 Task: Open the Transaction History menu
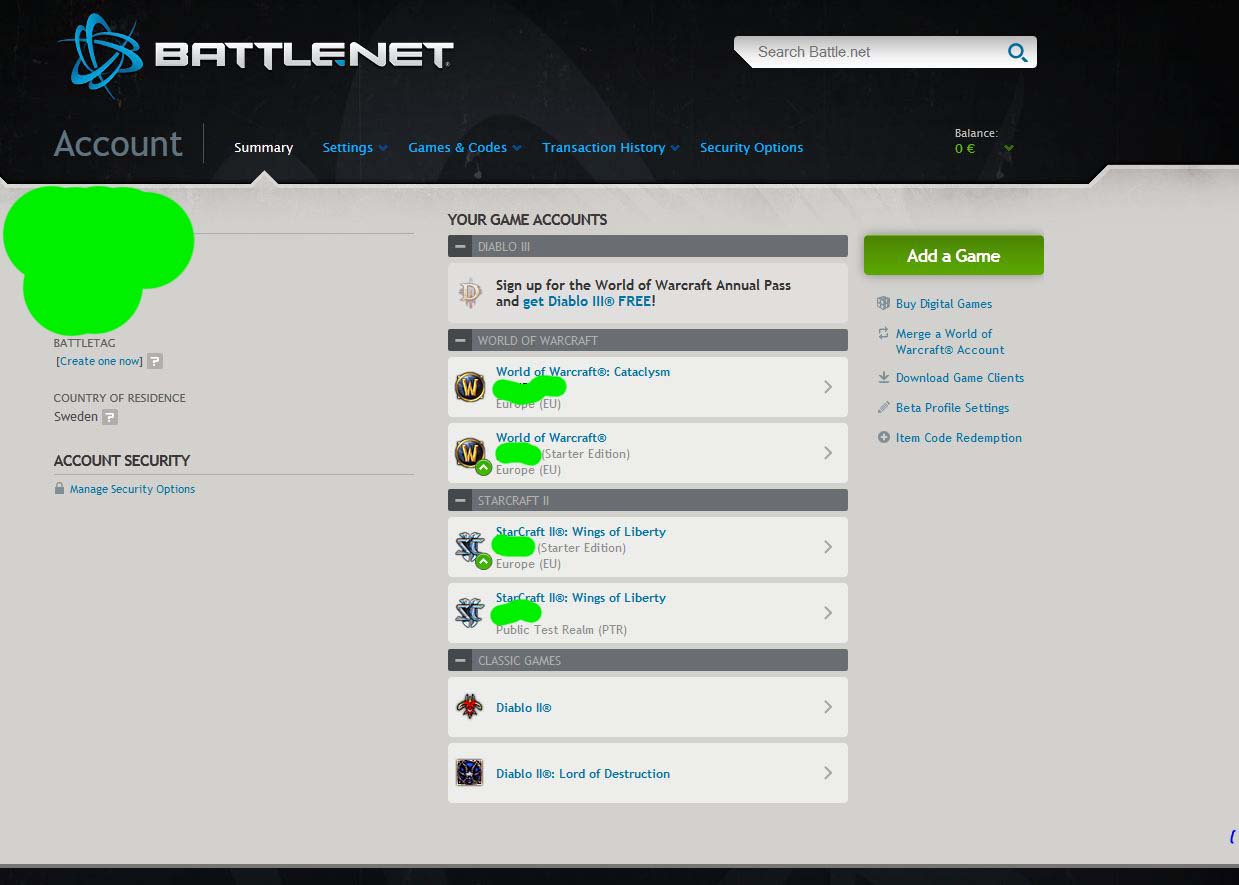point(603,147)
